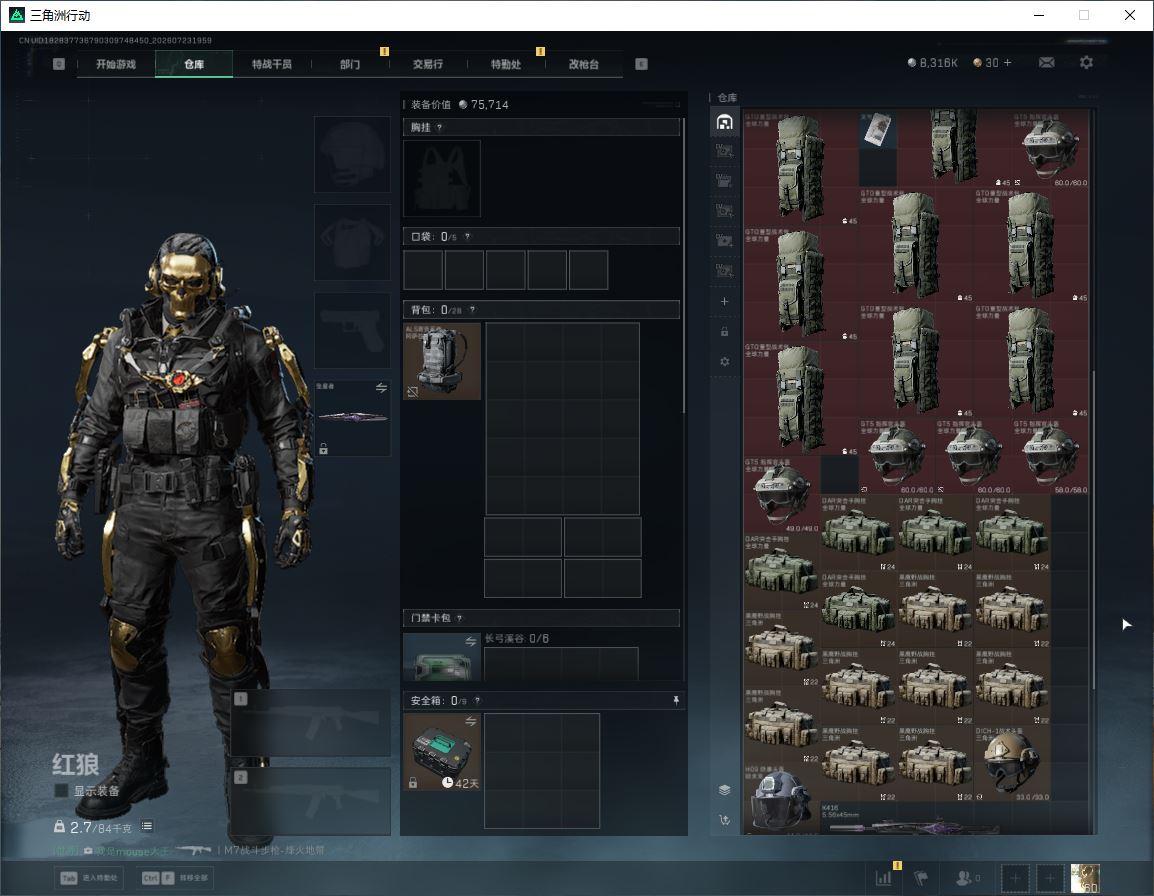Image resolution: width=1154 pixels, height=896 pixels.
Task: Click the right arrow after 改枪台 tab
Action: pyautogui.click(x=641, y=64)
